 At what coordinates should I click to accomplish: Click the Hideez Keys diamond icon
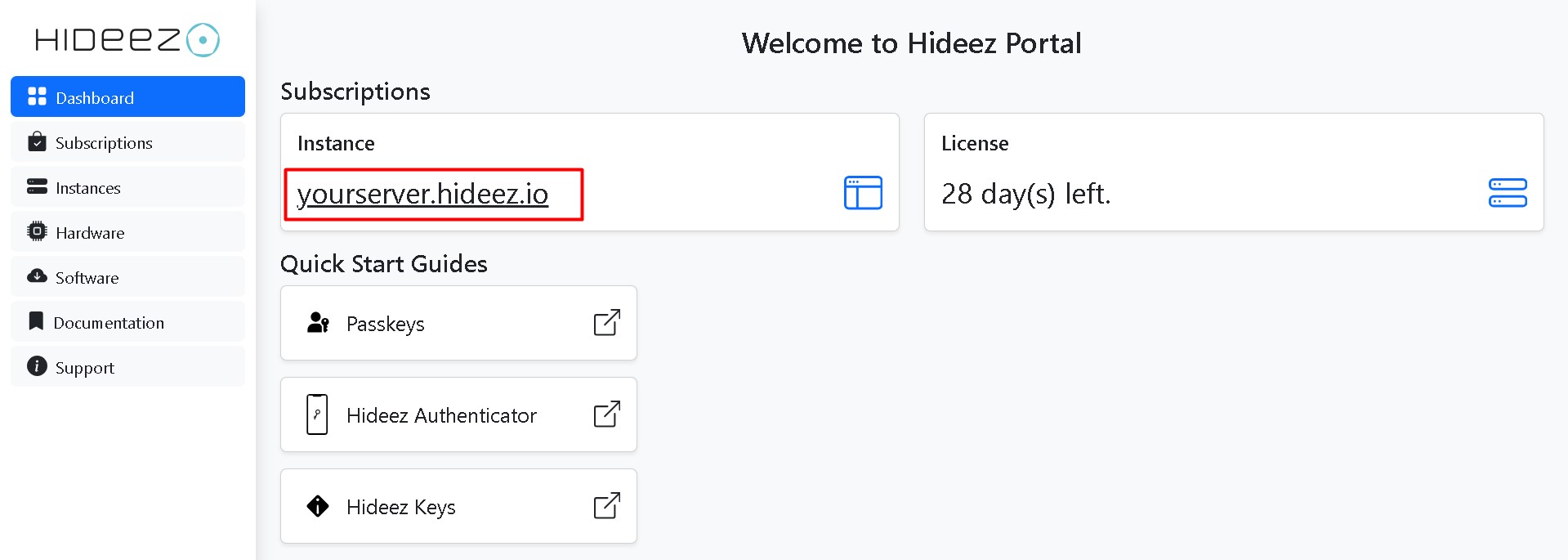[x=318, y=506]
